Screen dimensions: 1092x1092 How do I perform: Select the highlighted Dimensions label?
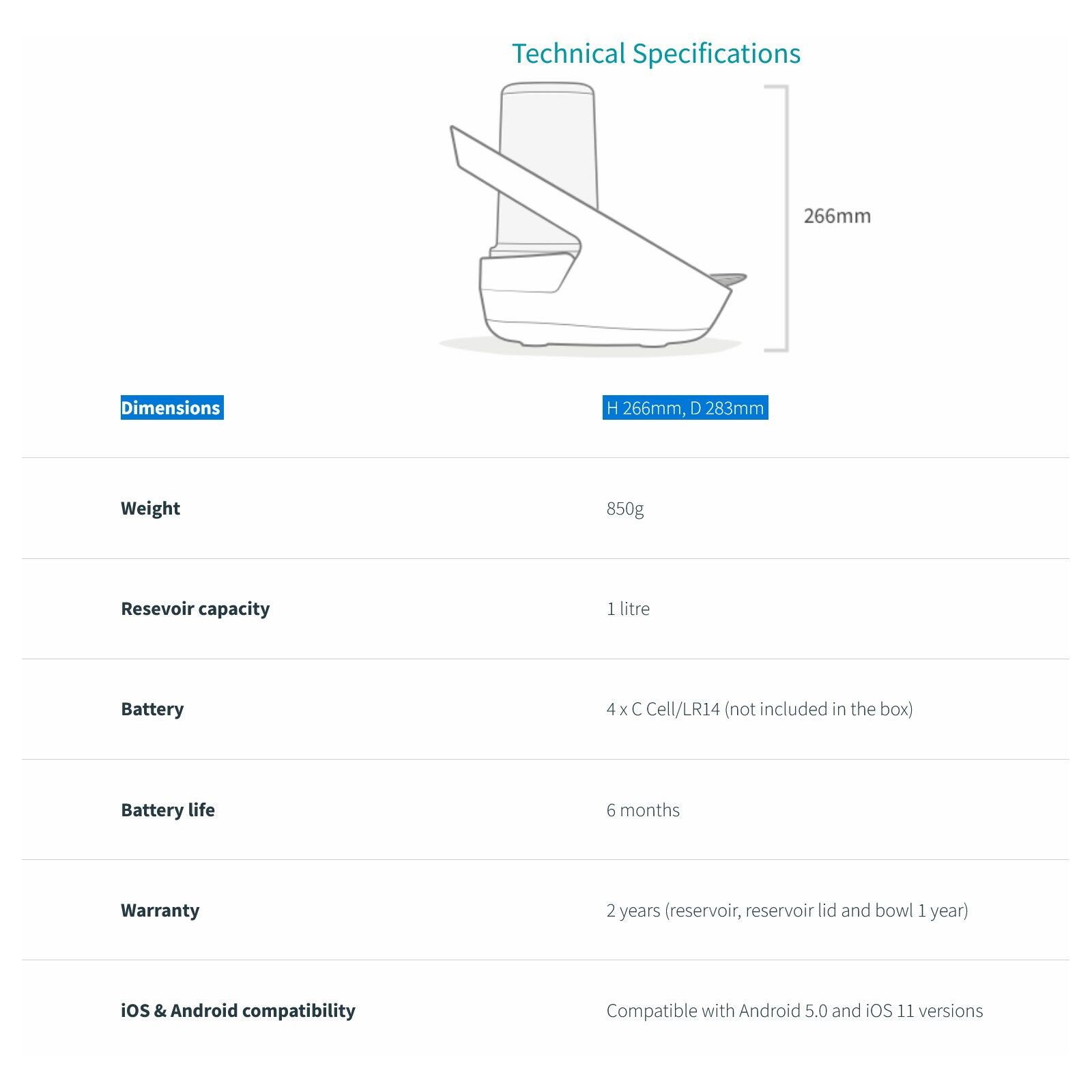pyautogui.click(x=171, y=407)
